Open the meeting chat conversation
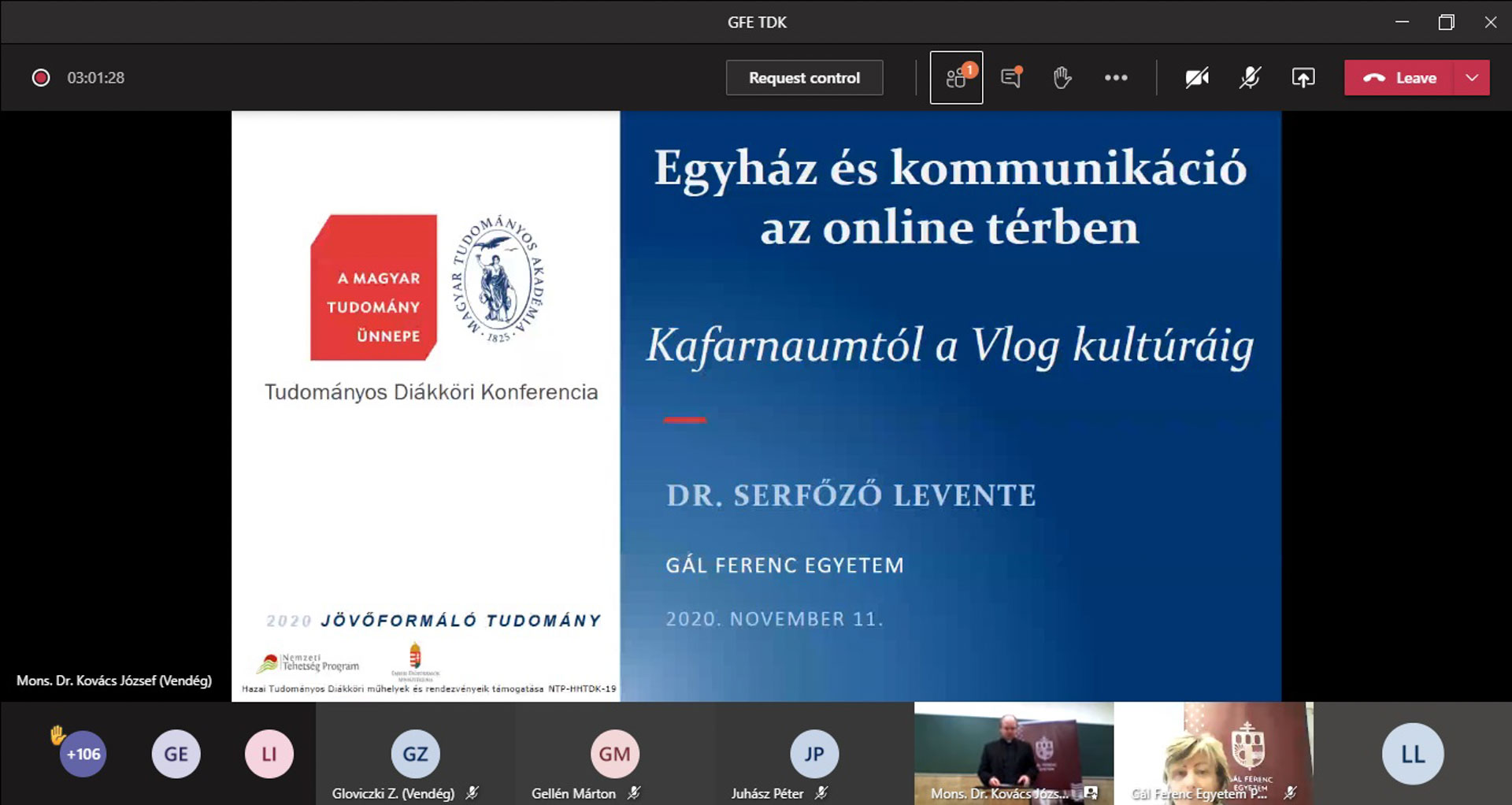The height and width of the screenshot is (805, 1512). tap(1010, 78)
